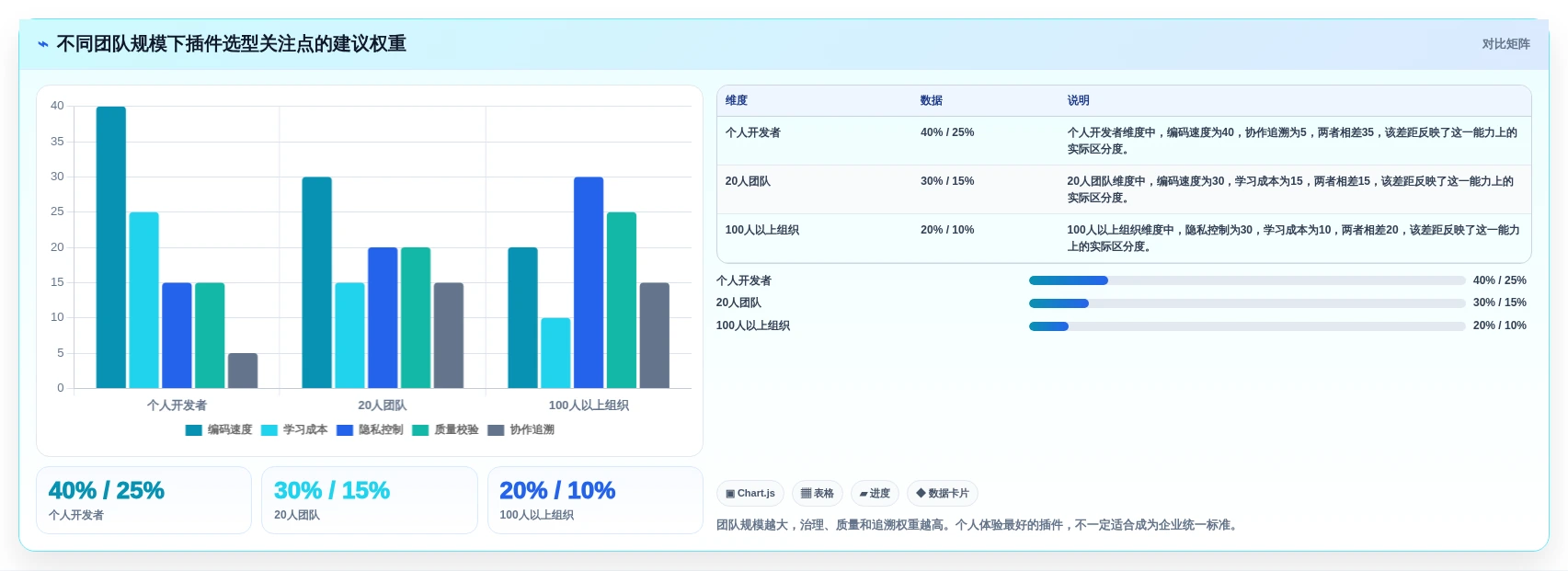Toggle the 学习成本 legend swatch
Screen dimensions: 1568x571
[x=269, y=430]
